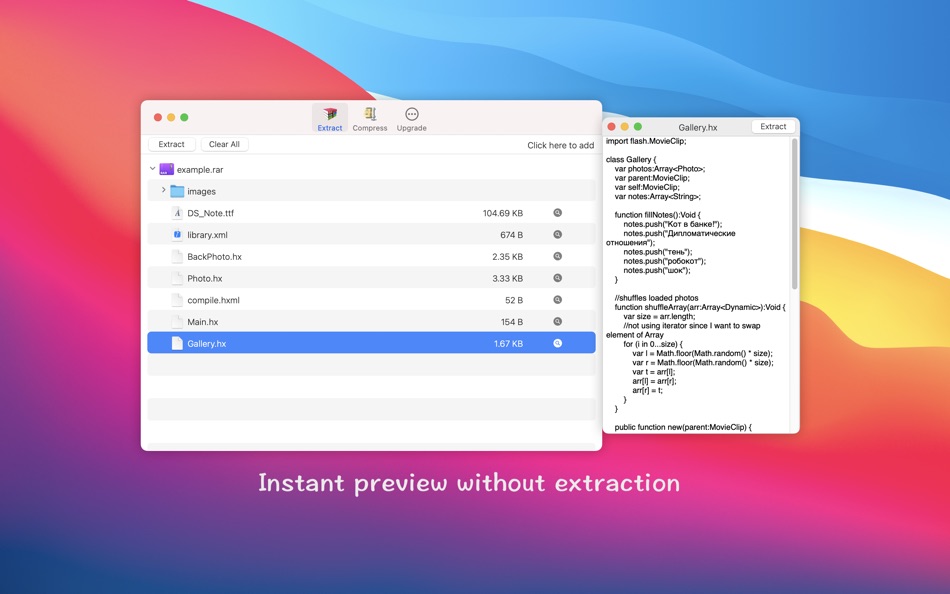This screenshot has height=594, width=950.
Task: Preview DS_Note.ttf with its magnifier icon
Action: tap(557, 213)
